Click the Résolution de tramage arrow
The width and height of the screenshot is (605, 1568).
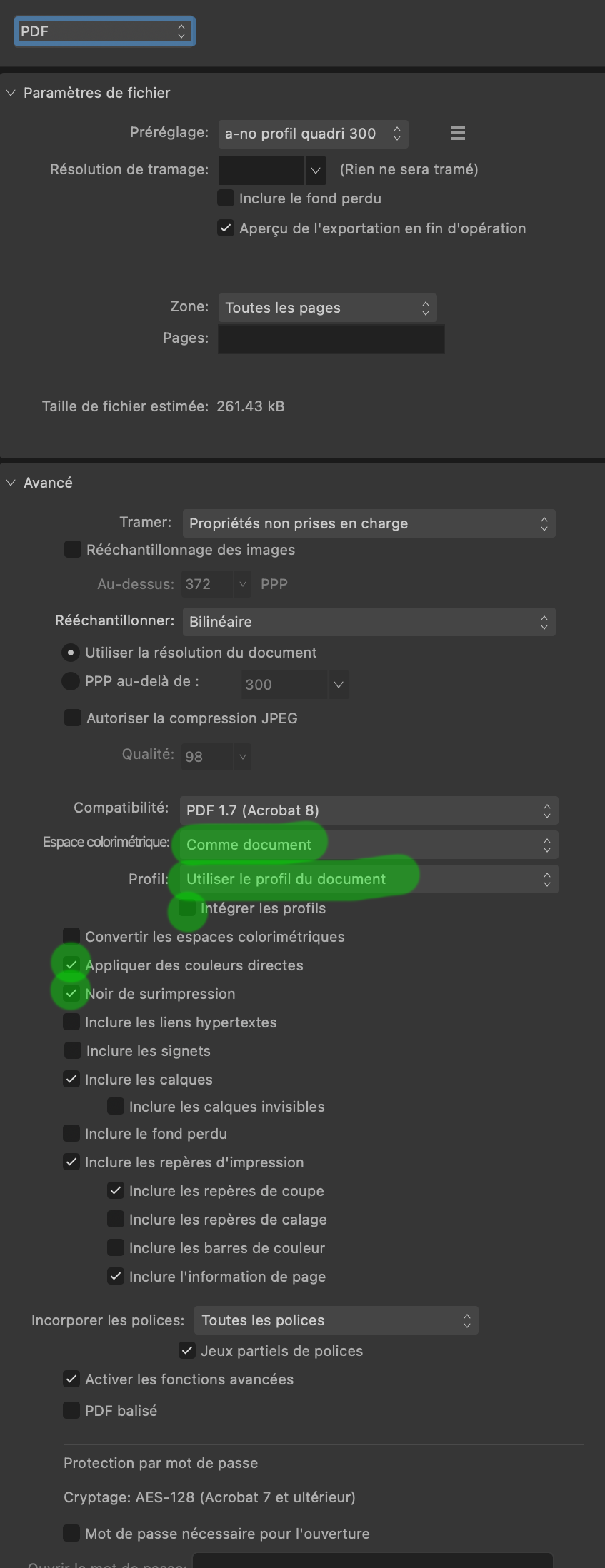316,171
